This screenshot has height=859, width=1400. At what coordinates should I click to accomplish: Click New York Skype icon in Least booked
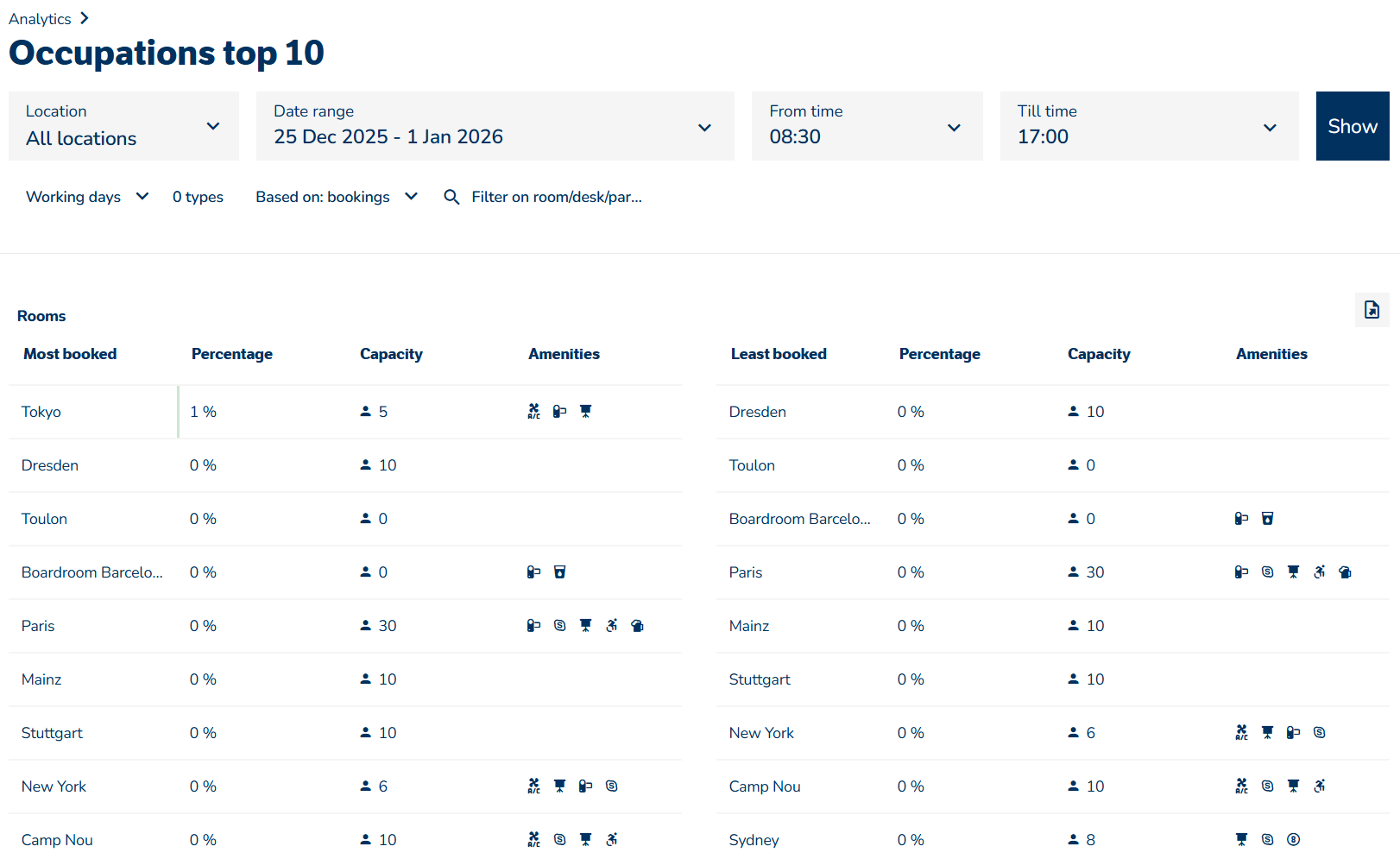pyautogui.click(x=1319, y=733)
